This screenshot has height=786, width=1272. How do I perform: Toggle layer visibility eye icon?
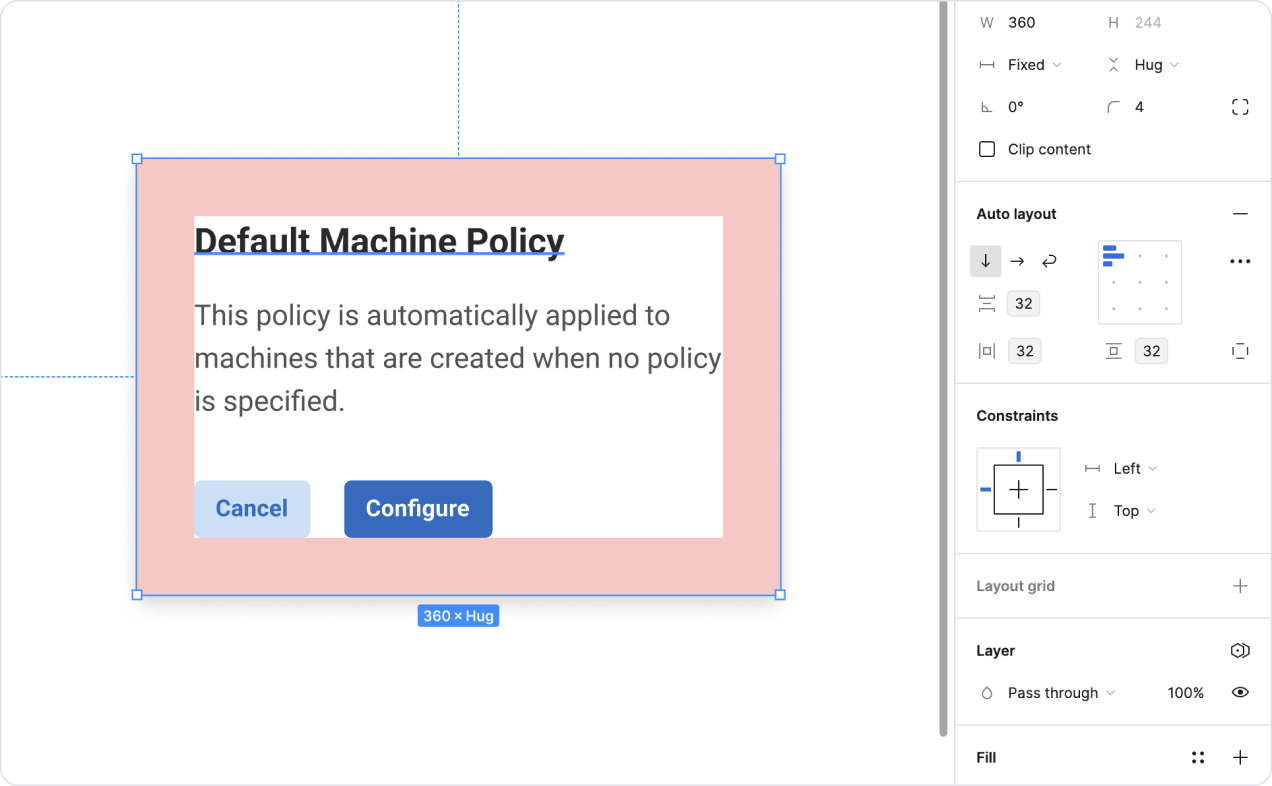click(1240, 692)
